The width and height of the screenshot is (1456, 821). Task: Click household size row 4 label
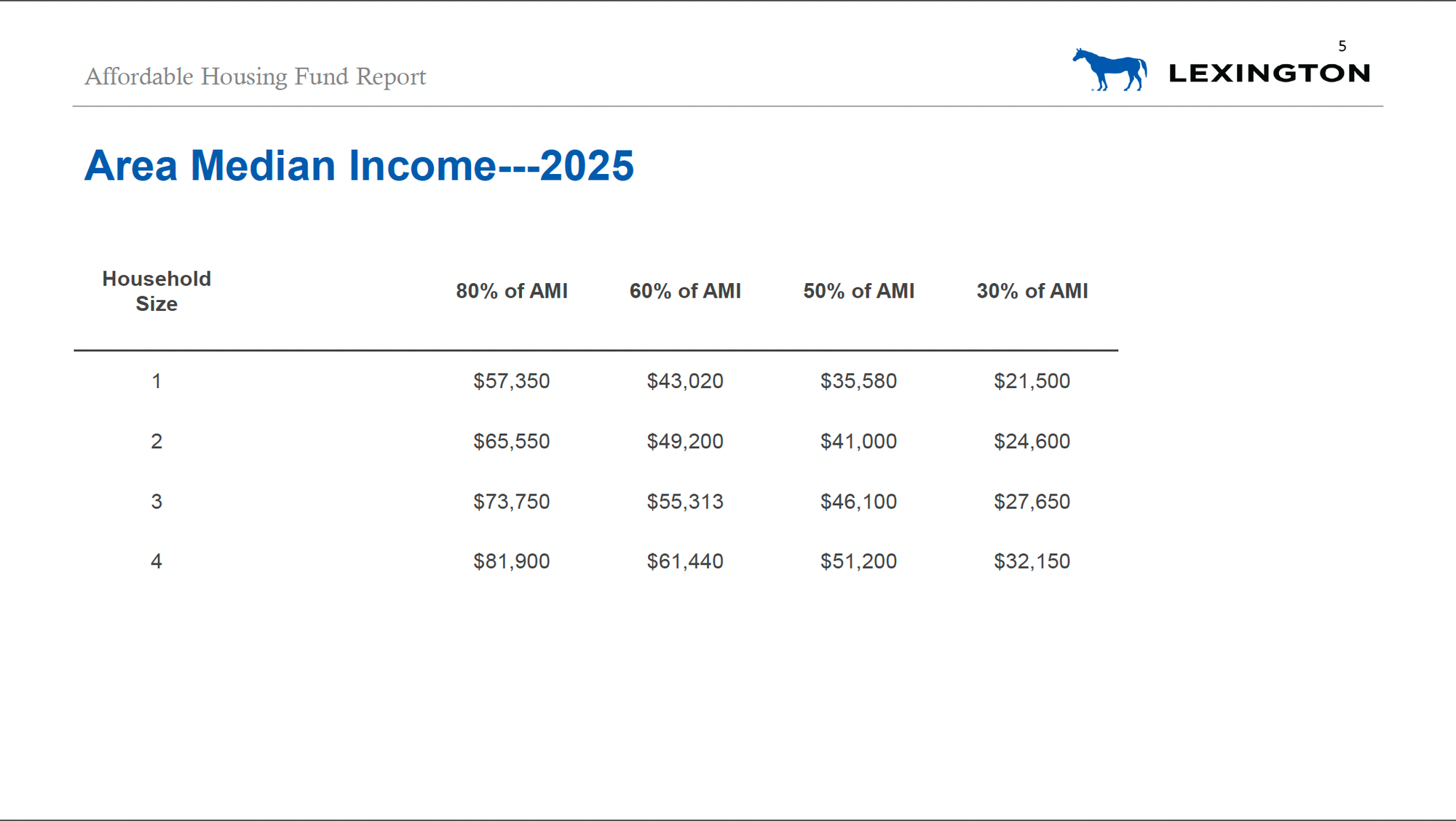pyautogui.click(x=157, y=561)
